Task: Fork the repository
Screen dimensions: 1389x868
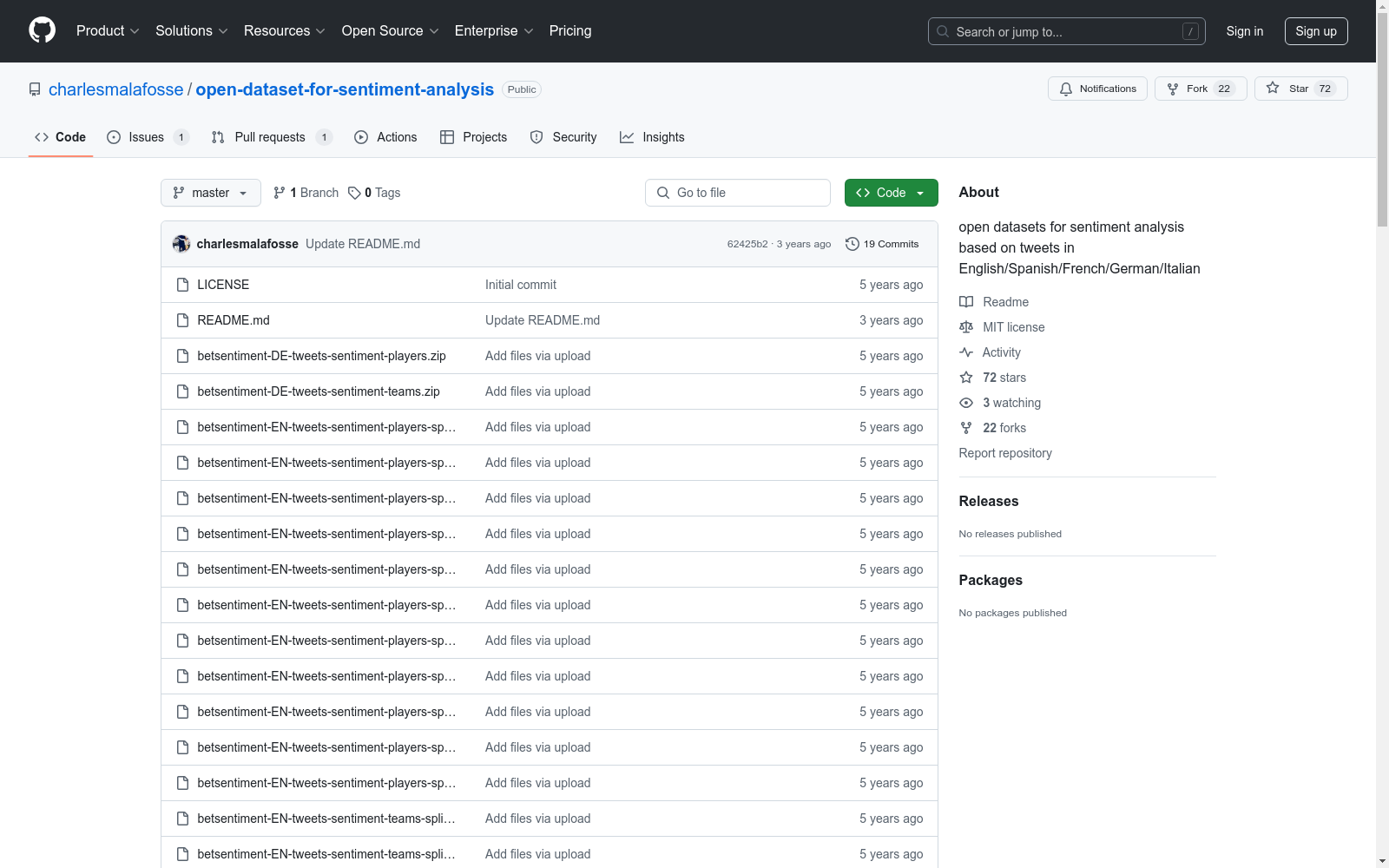Action: point(1201,89)
